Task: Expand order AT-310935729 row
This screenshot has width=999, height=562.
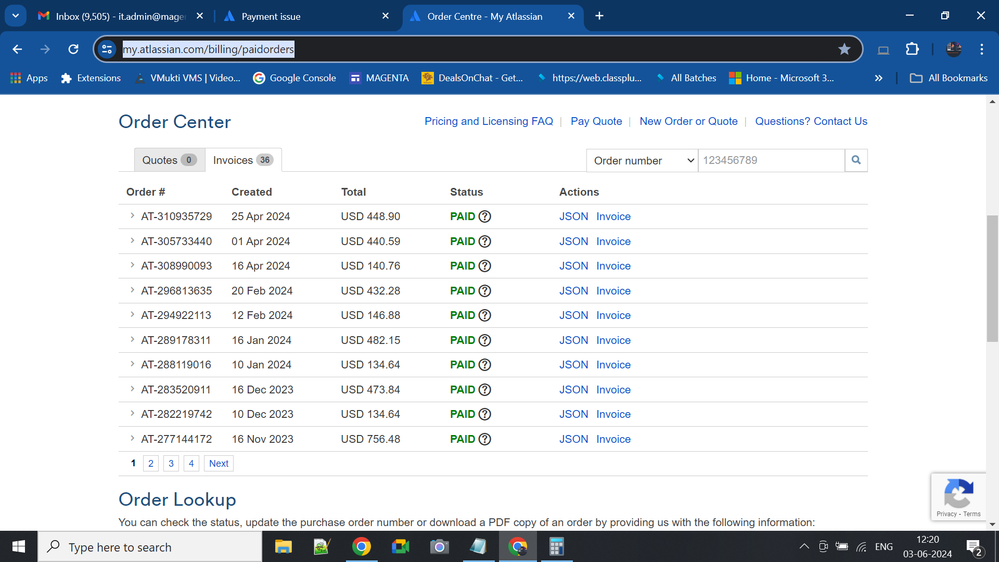Action: click(133, 216)
